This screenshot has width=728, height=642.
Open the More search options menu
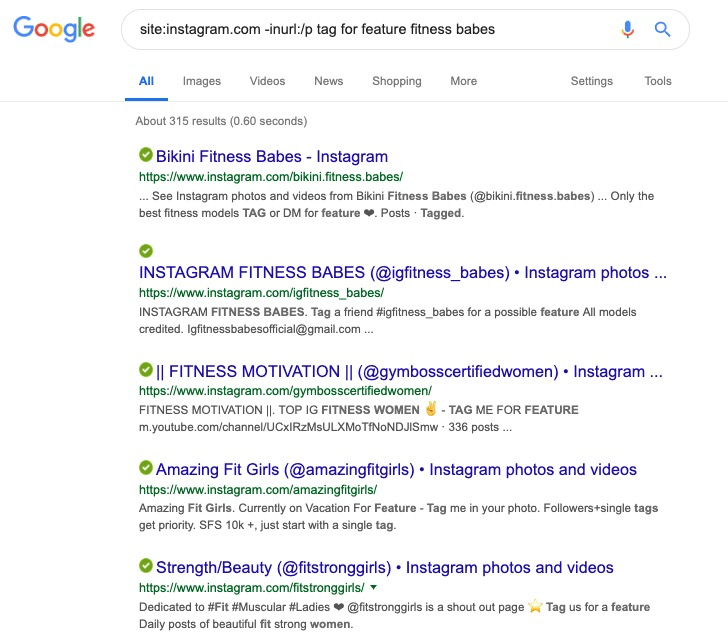463,81
